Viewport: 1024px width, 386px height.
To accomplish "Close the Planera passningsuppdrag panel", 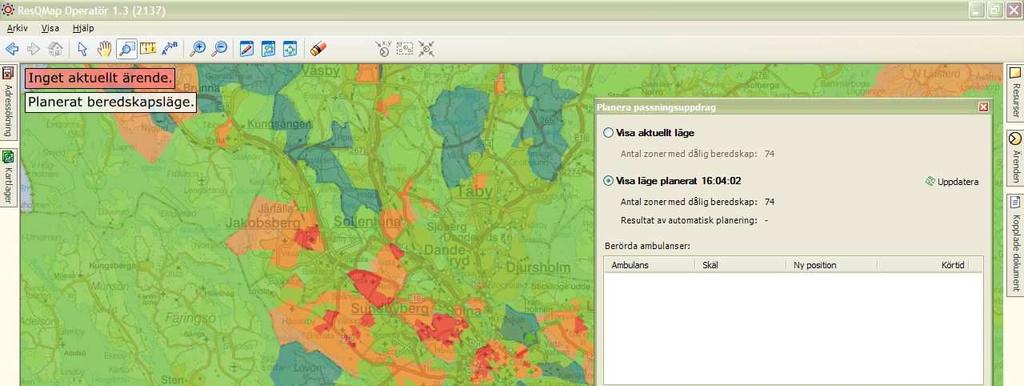I will coord(984,107).
